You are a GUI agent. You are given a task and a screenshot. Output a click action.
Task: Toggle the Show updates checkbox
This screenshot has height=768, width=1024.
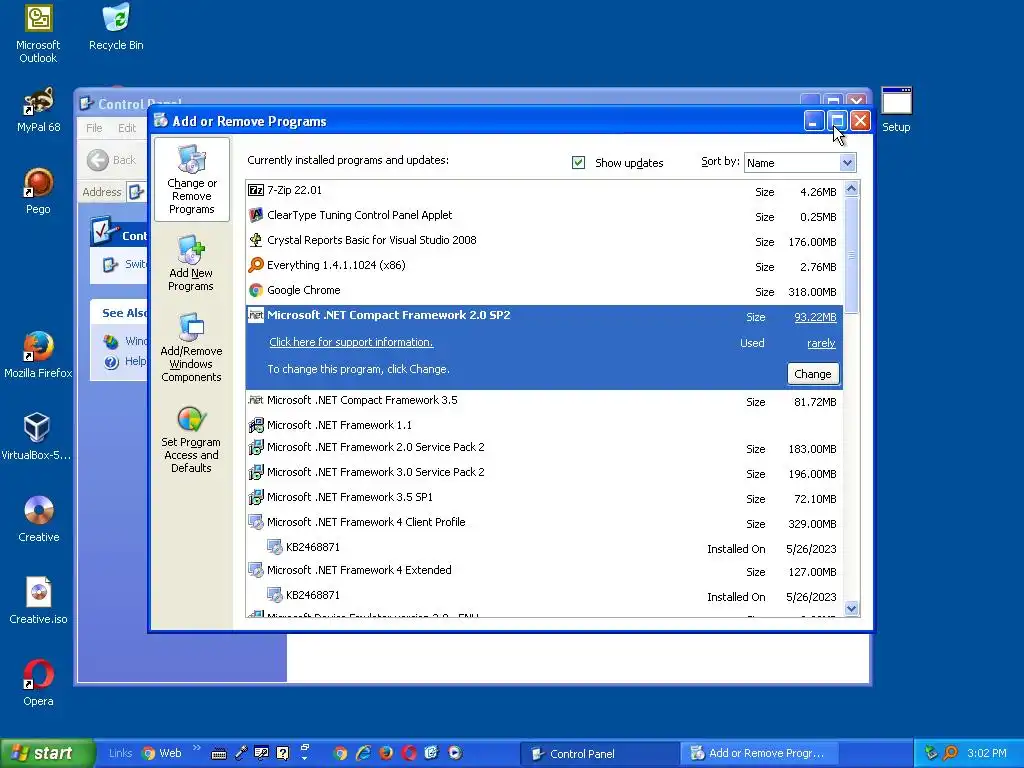[578, 162]
